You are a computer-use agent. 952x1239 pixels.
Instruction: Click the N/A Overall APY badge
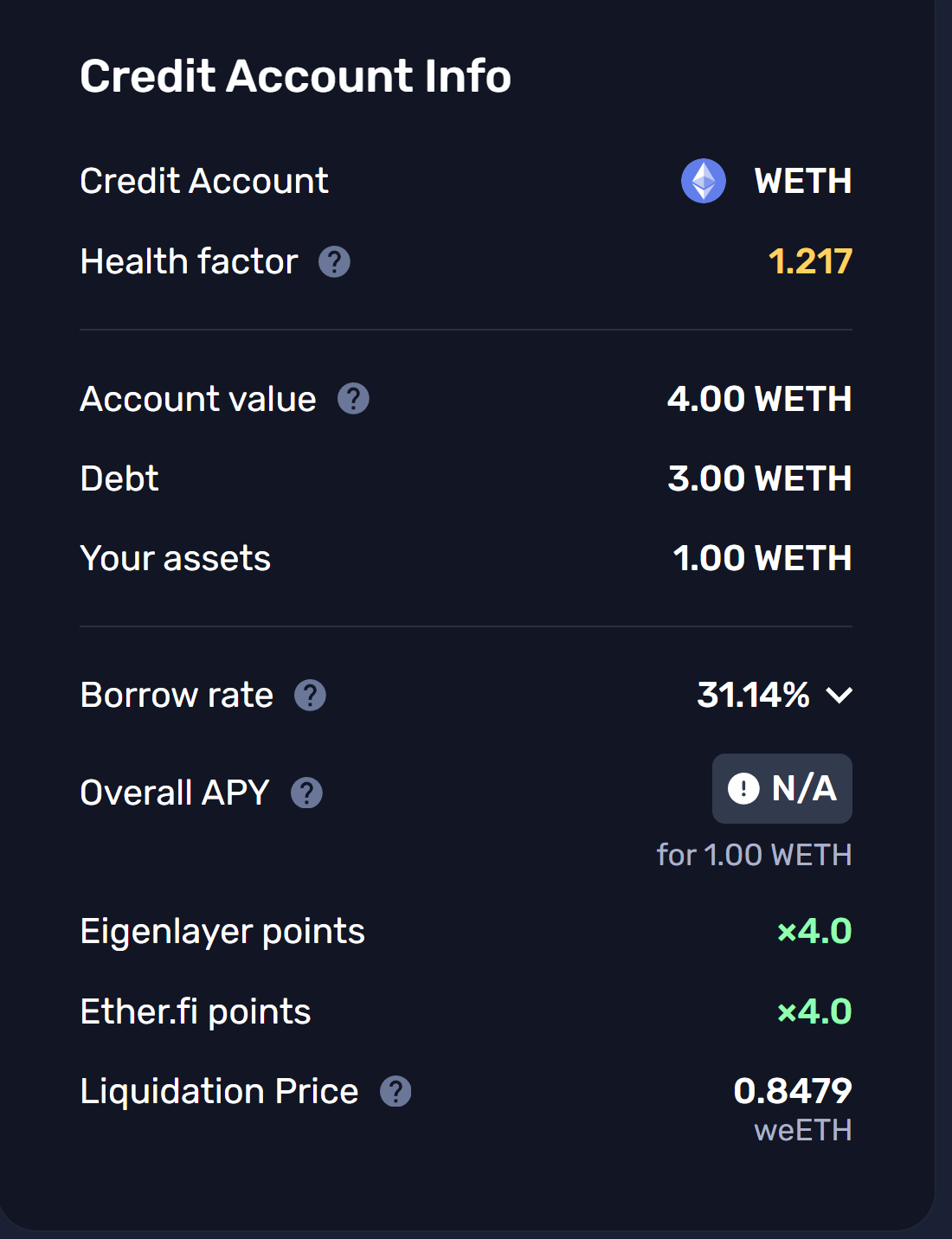point(782,788)
